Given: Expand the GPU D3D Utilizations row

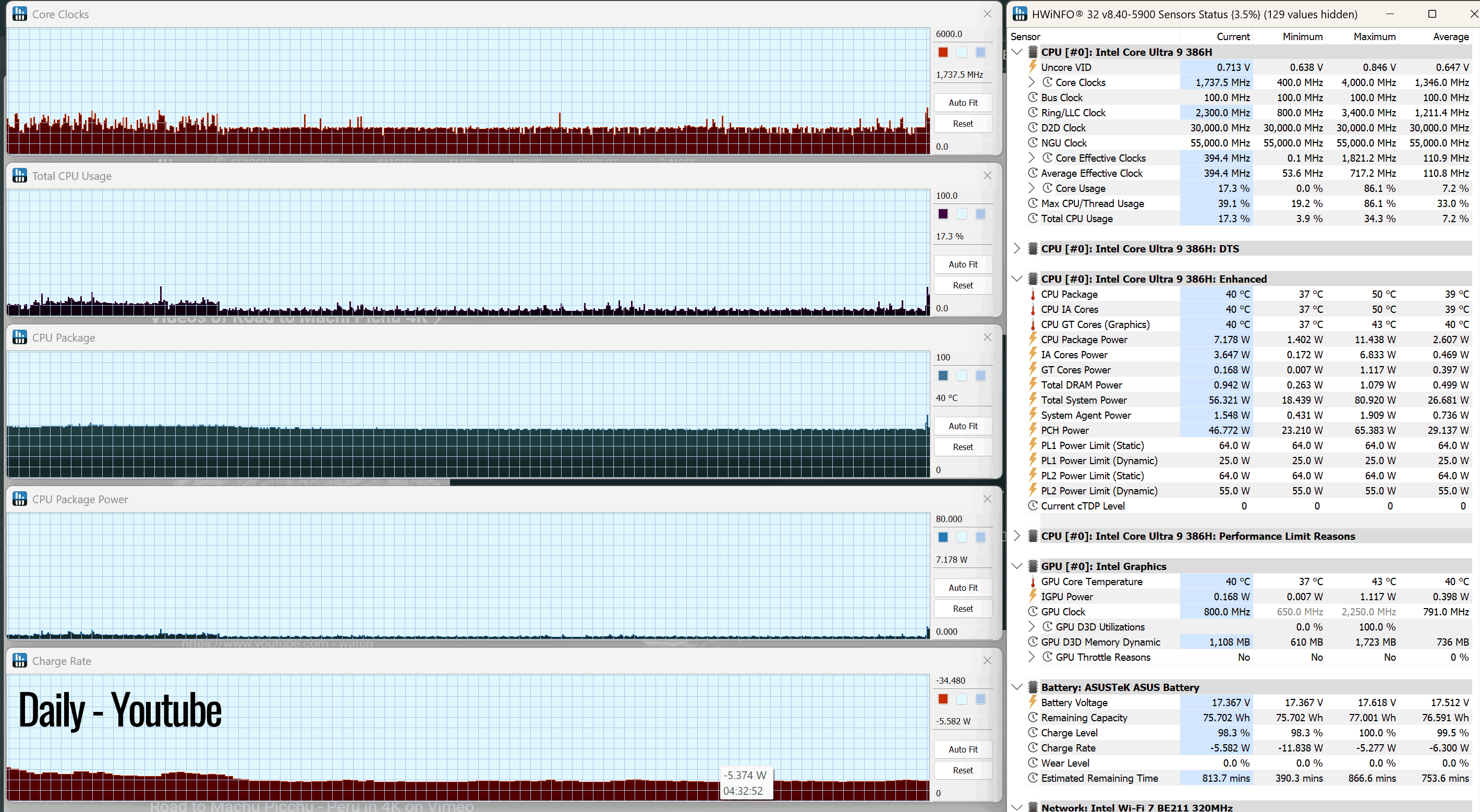Looking at the screenshot, I should (x=1032, y=627).
